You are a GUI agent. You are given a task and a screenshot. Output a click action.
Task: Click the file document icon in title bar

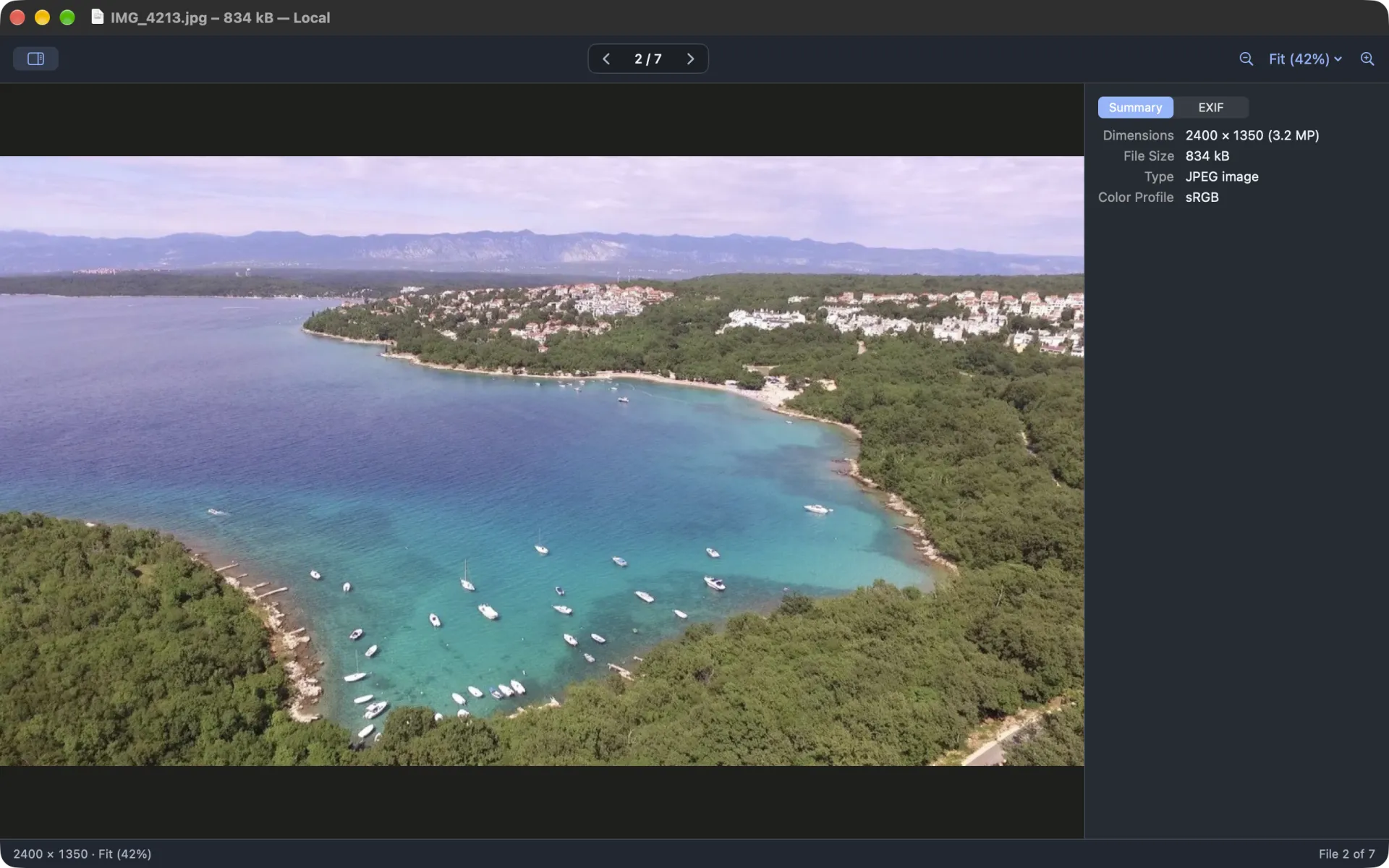coord(97,17)
